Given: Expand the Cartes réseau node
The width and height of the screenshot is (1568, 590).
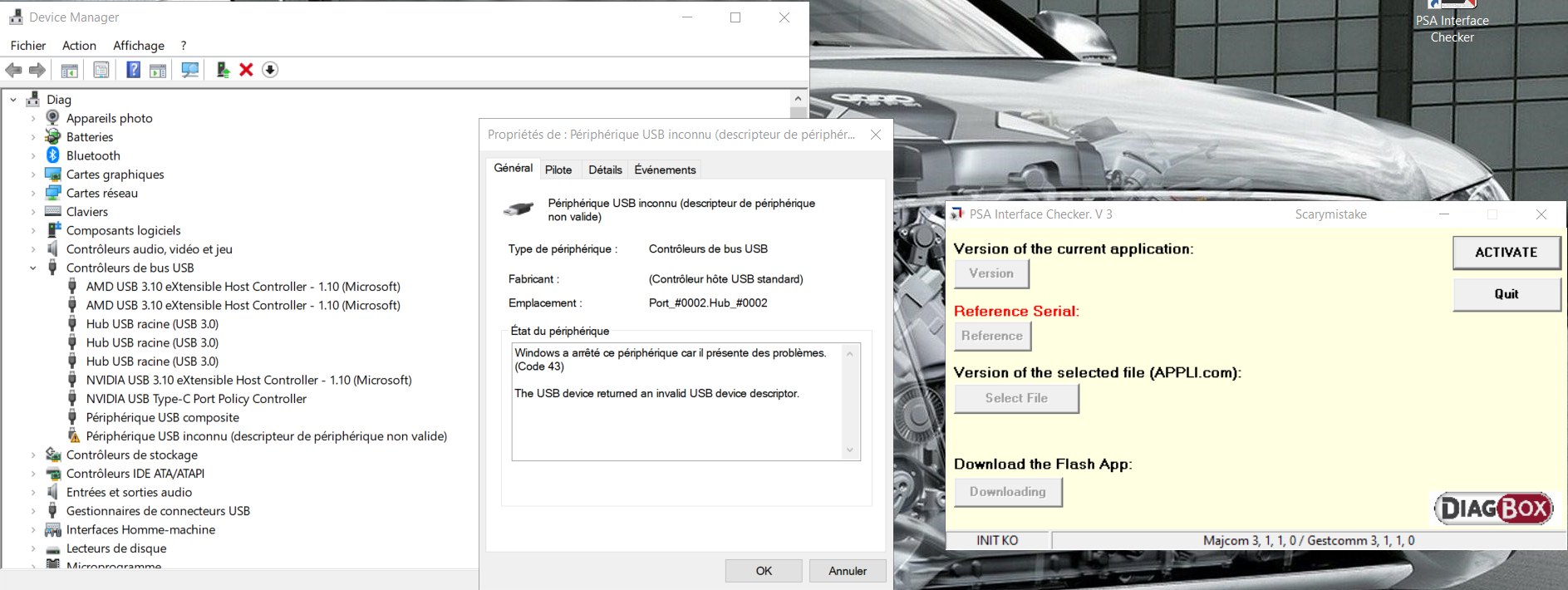Looking at the screenshot, I should click(33, 193).
